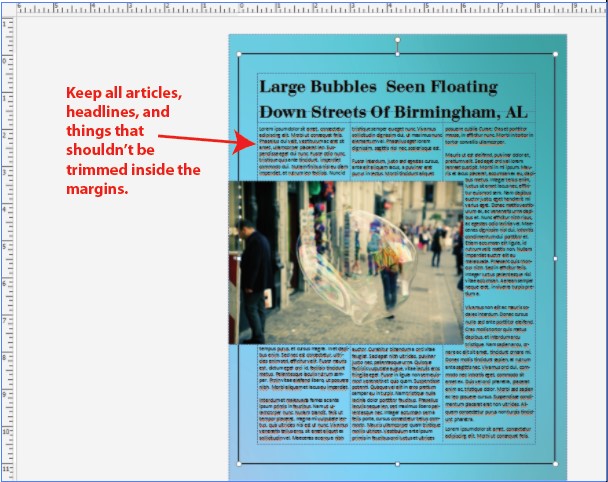Select the bottom-center sizing handle
The height and width of the screenshot is (482, 608).
point(397,464)
